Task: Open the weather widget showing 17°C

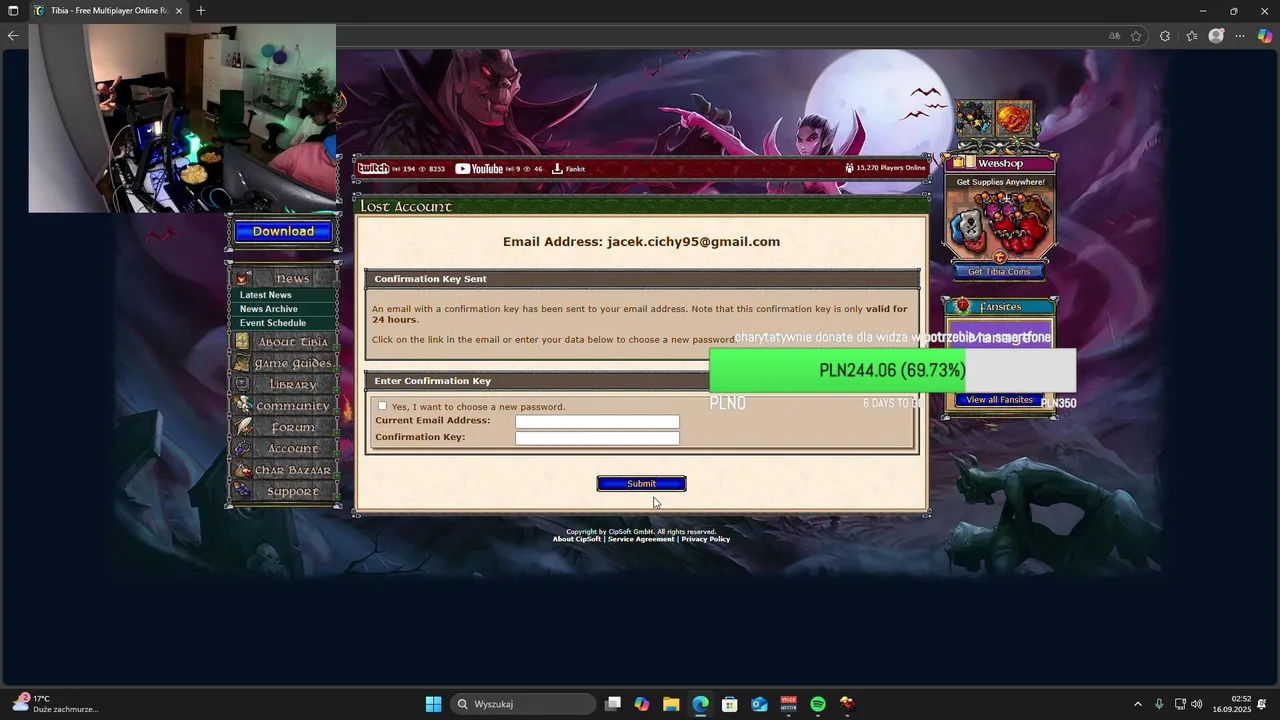Action: coord(55,704)
